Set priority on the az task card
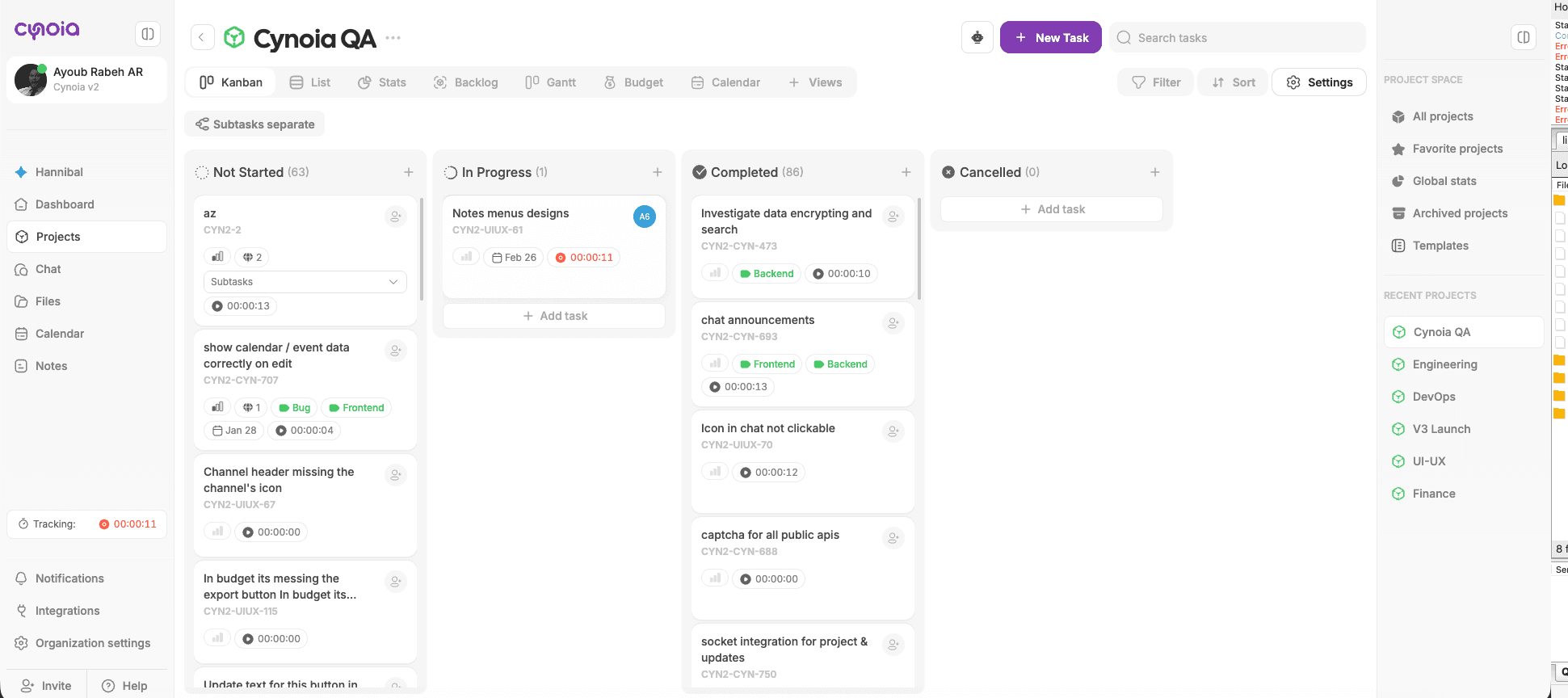This screenshot has width=1568, height=698. click(217, 257)
